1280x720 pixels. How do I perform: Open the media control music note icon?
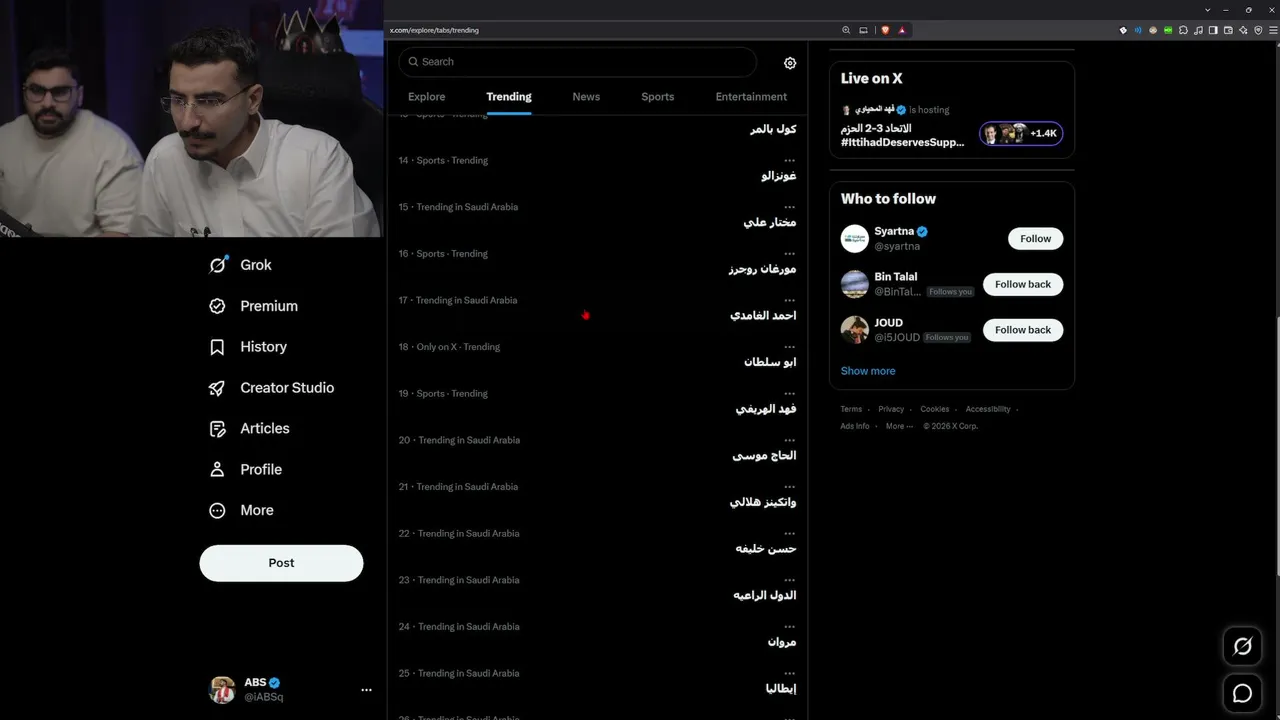click(x=1198, y=31)
